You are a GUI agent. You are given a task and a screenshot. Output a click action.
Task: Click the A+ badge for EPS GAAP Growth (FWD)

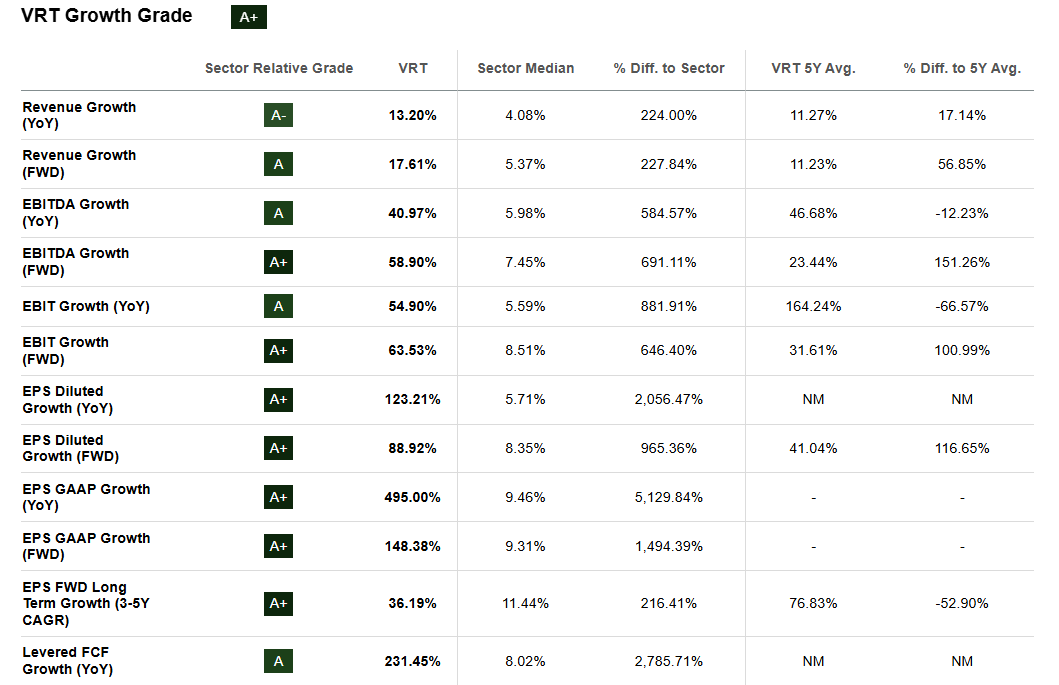pos(278,546)
